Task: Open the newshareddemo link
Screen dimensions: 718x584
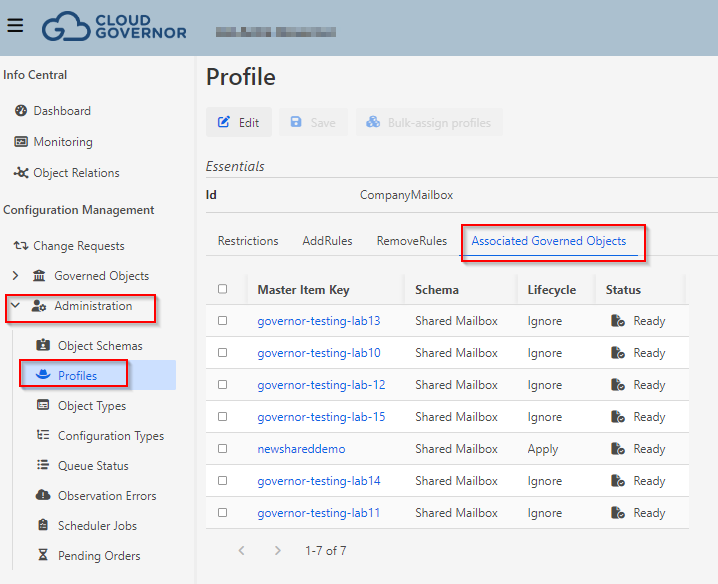Action: (x=301, y=449)
